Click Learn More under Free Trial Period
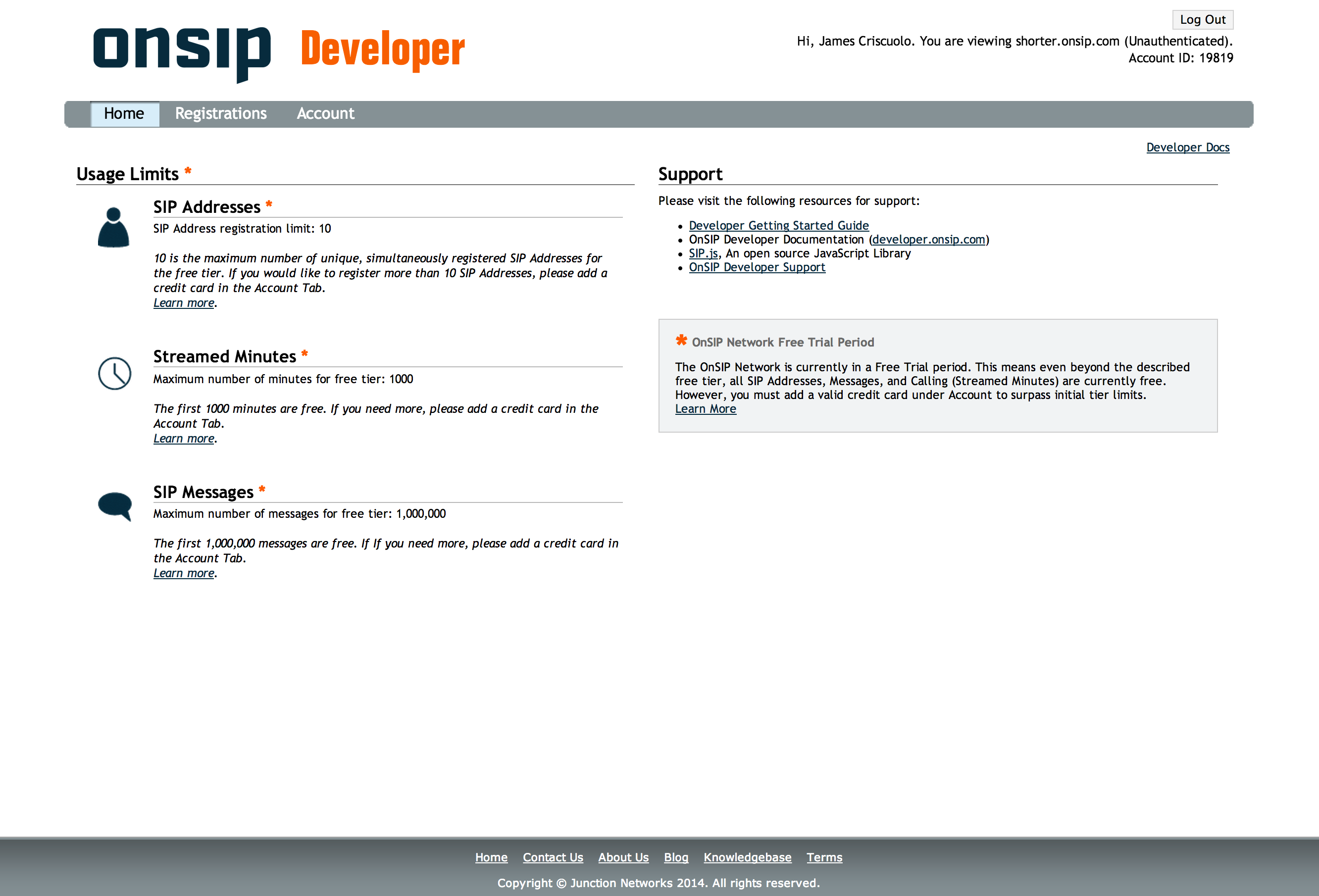1319x896 pixels. pyautogui.click(x=705, y=407)
